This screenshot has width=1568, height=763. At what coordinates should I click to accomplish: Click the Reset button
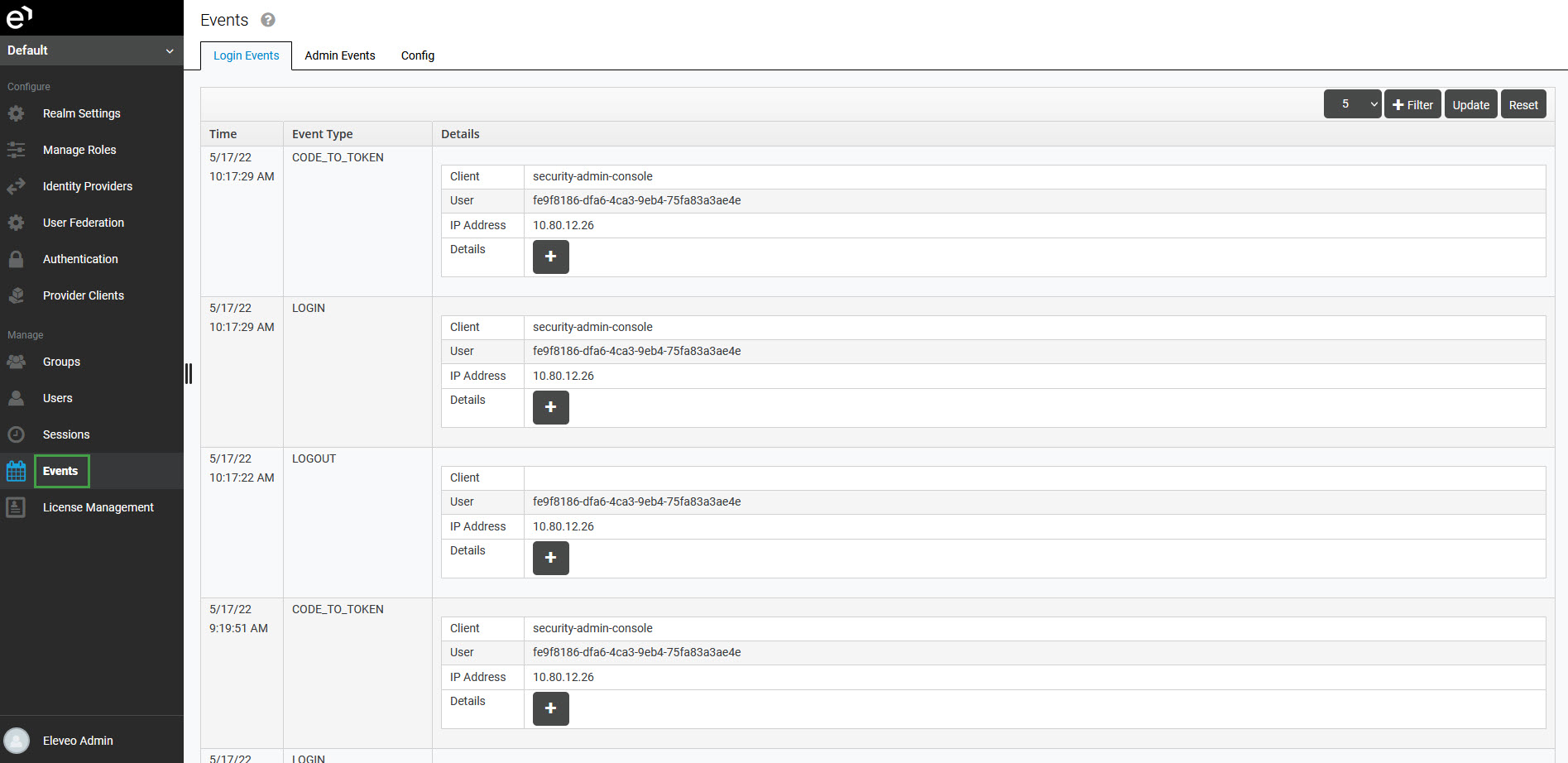[x=1522, y=104]
